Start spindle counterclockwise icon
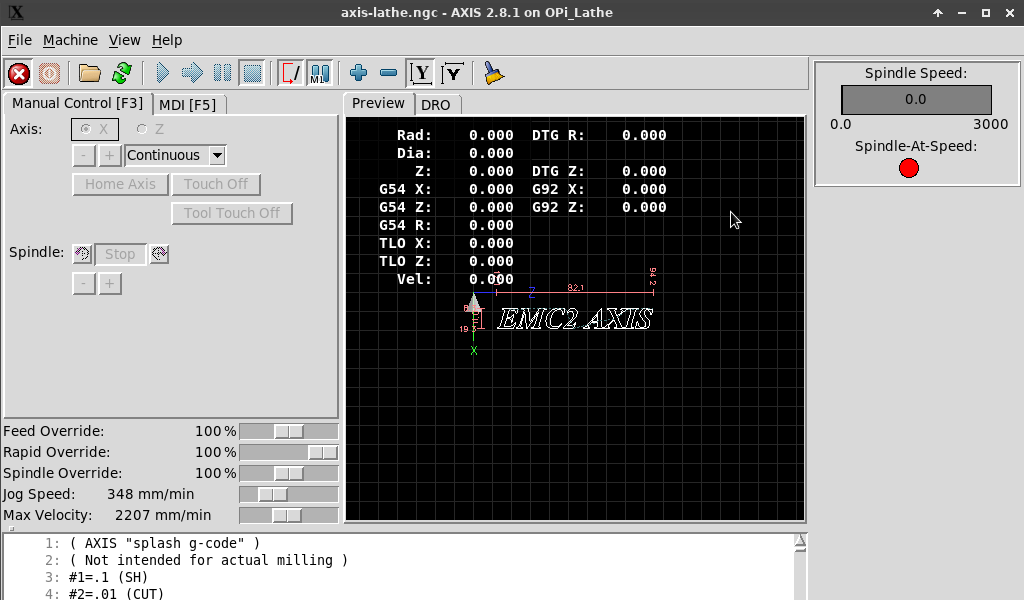 [x=82, y=253]
